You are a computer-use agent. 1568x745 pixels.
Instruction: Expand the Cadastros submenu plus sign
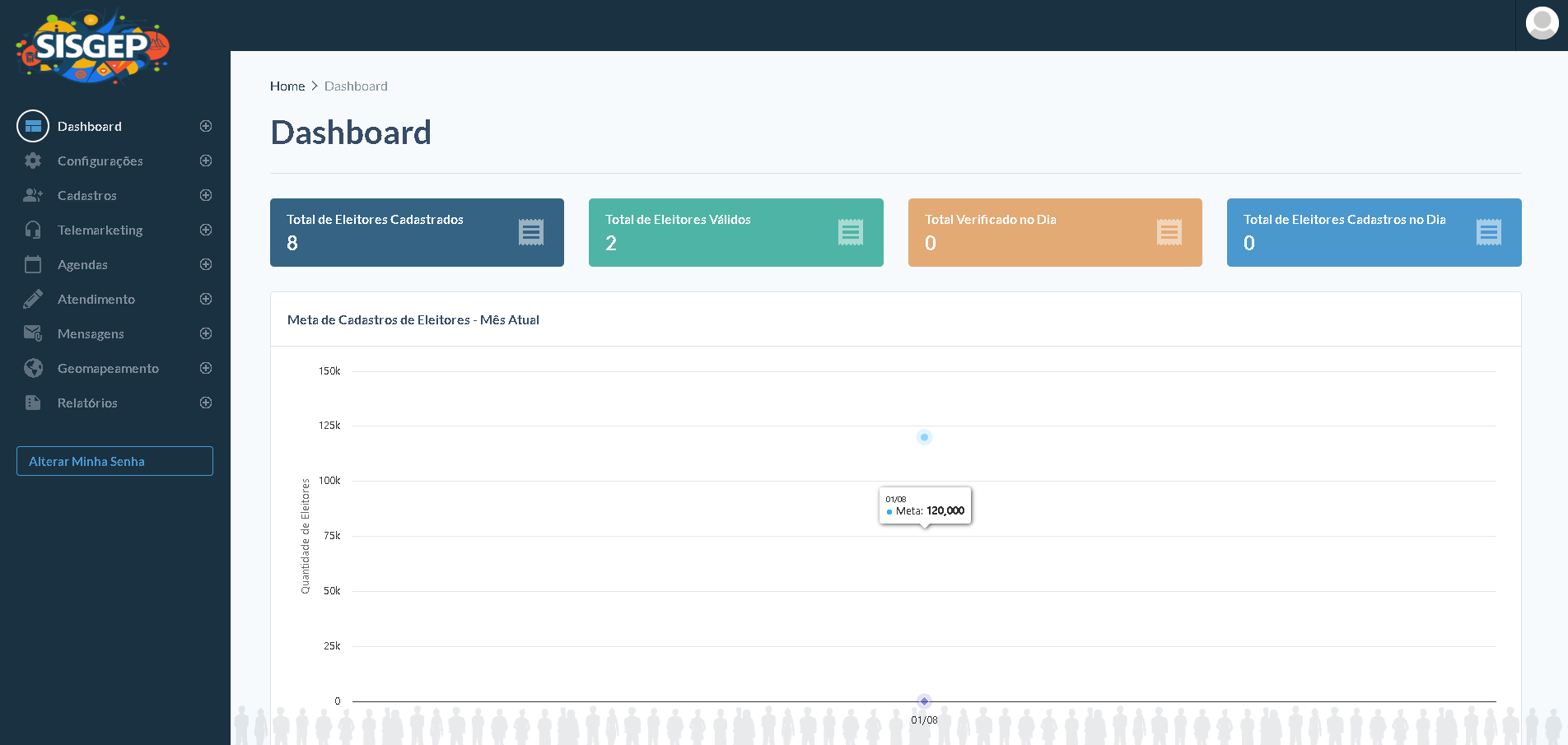coord(206,195)
